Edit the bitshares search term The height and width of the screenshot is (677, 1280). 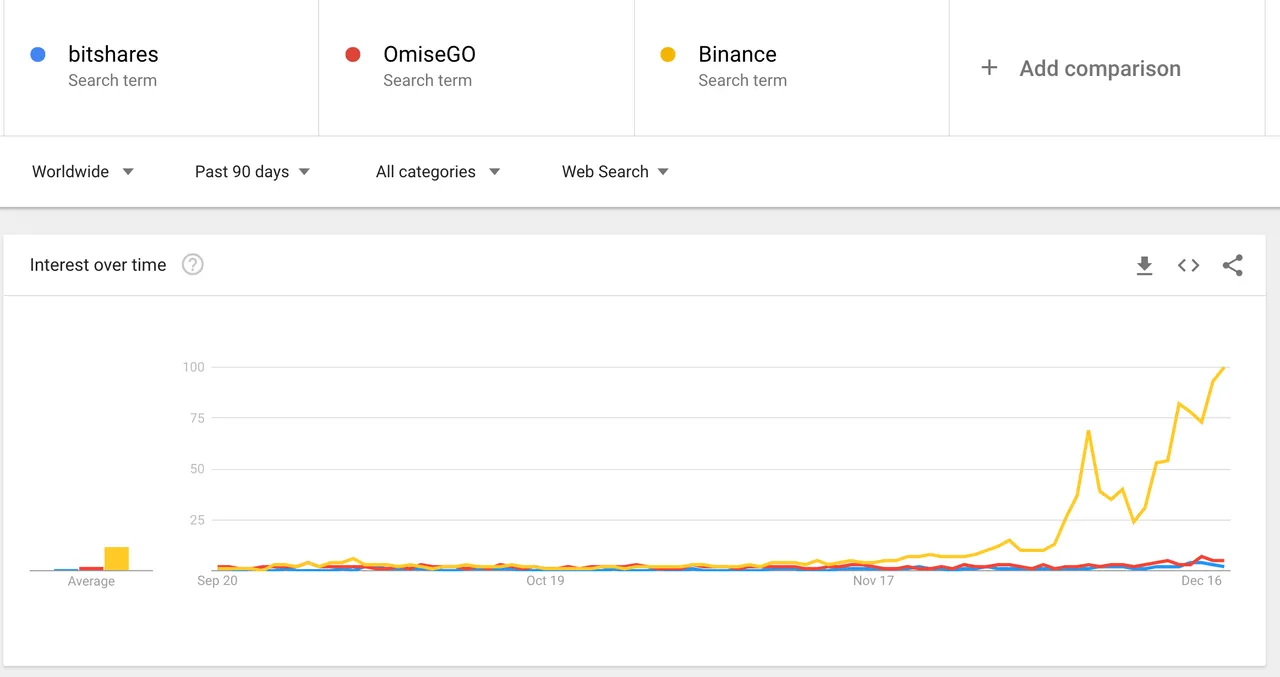coord(113,55)
